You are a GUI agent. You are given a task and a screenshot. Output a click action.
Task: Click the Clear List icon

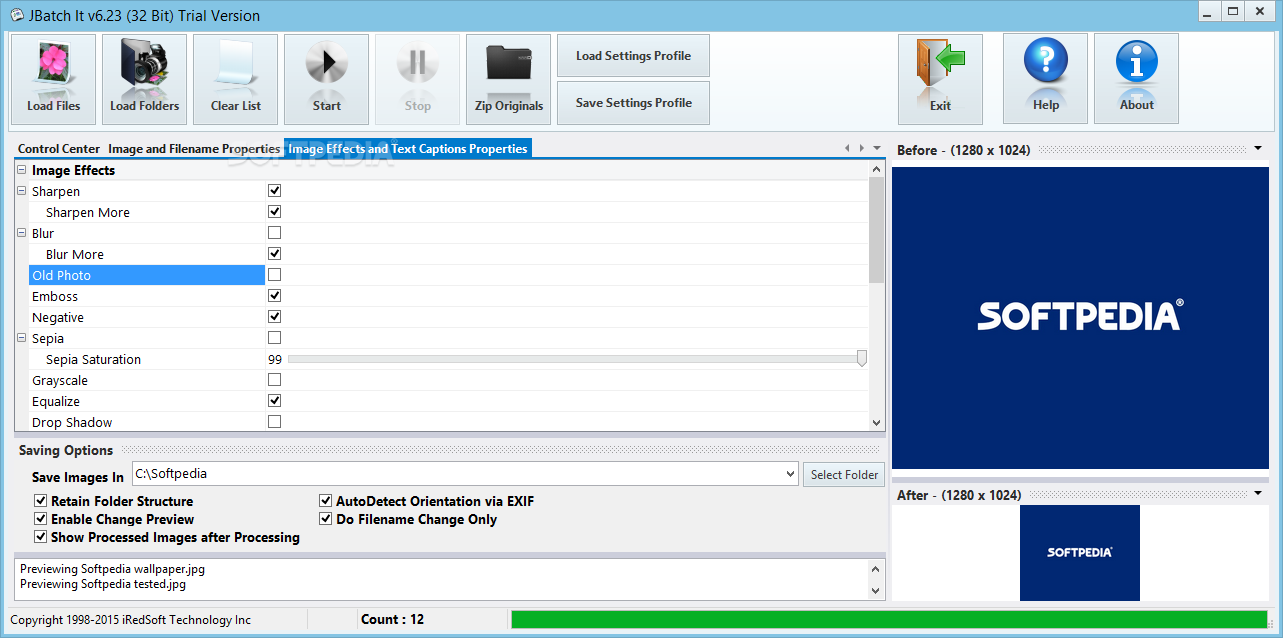(235, 79)
